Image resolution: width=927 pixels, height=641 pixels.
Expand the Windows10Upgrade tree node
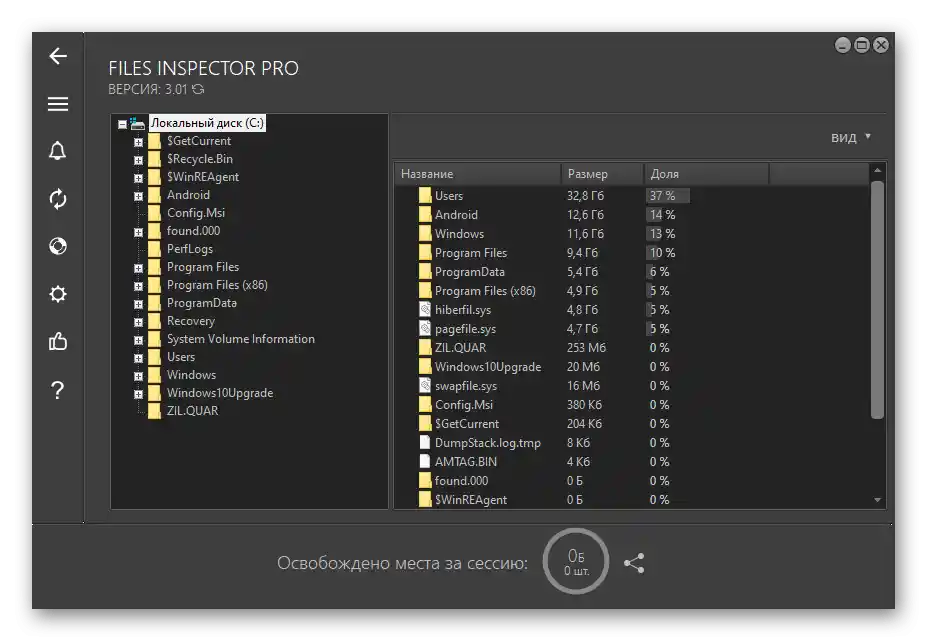(138, 394)
